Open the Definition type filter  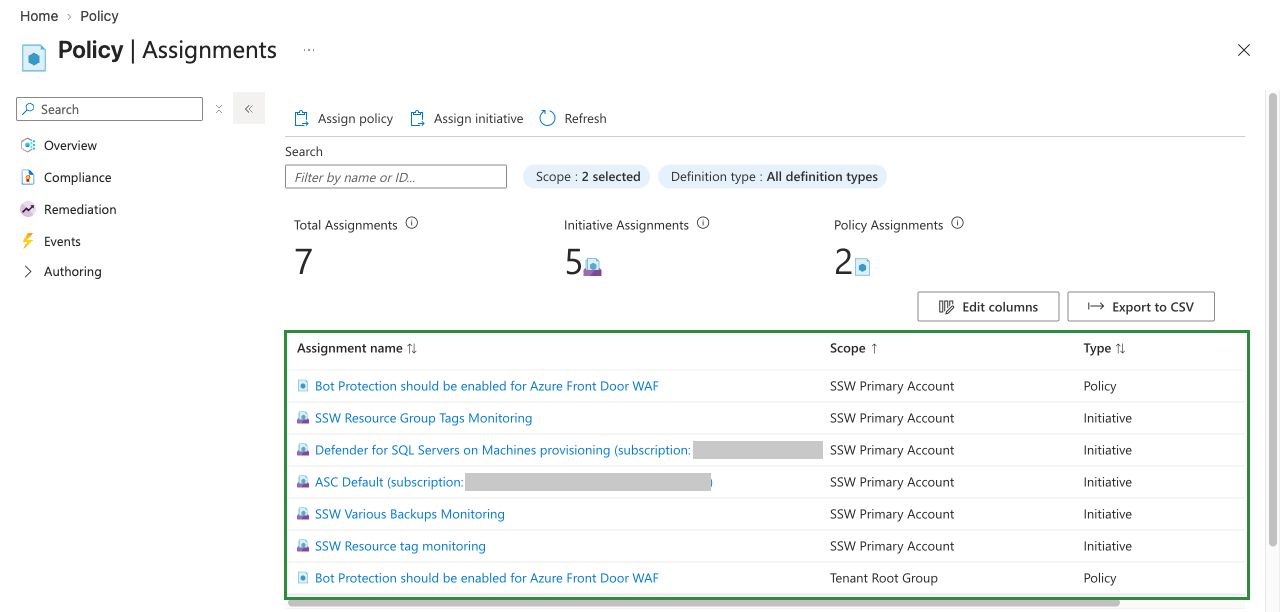coord(773,177)
